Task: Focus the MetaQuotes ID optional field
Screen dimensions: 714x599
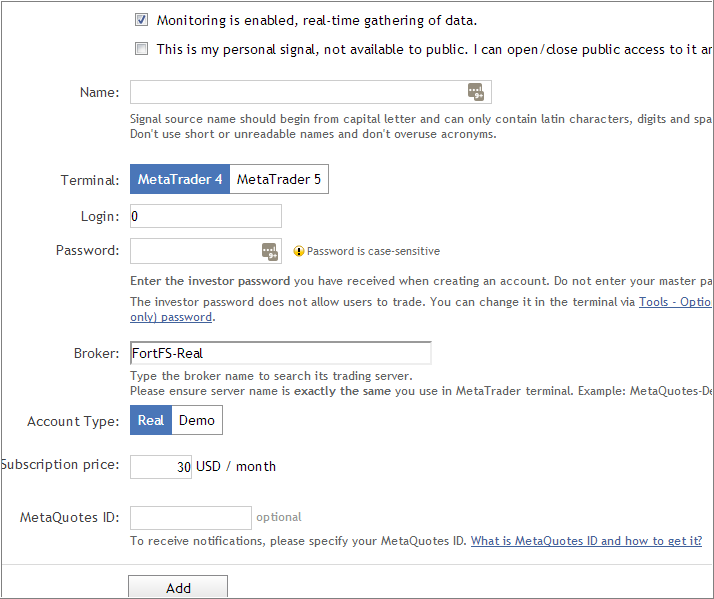Action: click(x=191, y=518)
